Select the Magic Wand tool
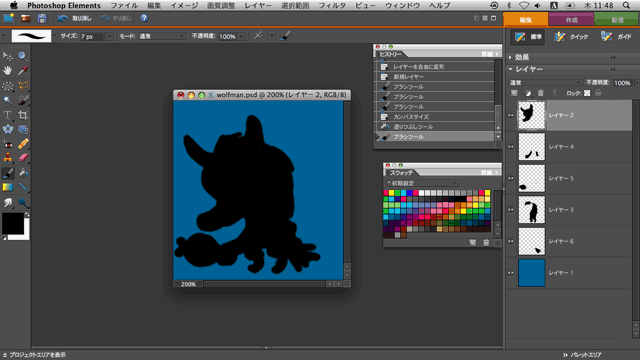 (x=7, y=100)
